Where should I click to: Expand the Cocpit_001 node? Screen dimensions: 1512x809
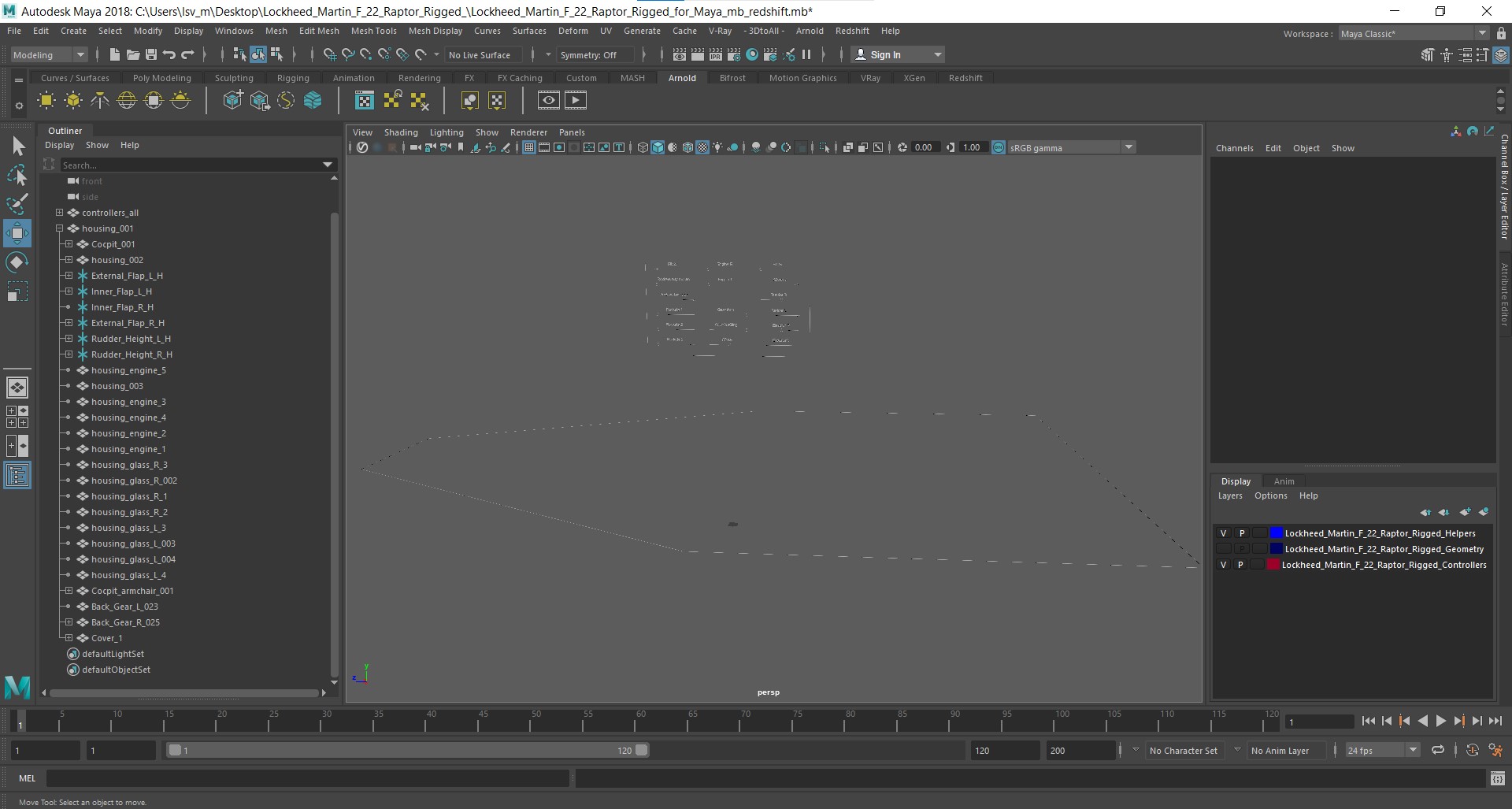(x=69, y=244)
